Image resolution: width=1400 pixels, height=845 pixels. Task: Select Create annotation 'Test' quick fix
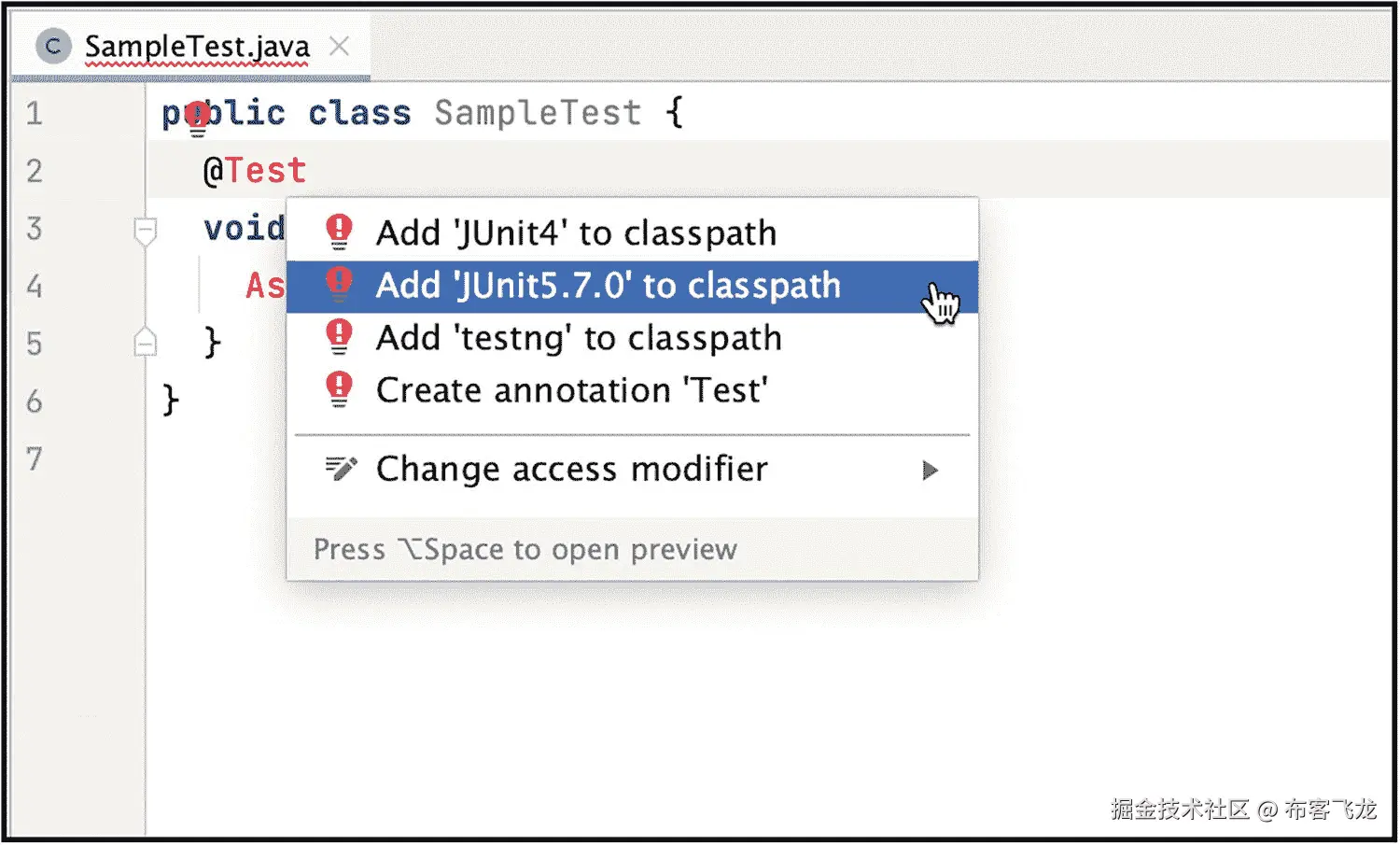(571, 390)
